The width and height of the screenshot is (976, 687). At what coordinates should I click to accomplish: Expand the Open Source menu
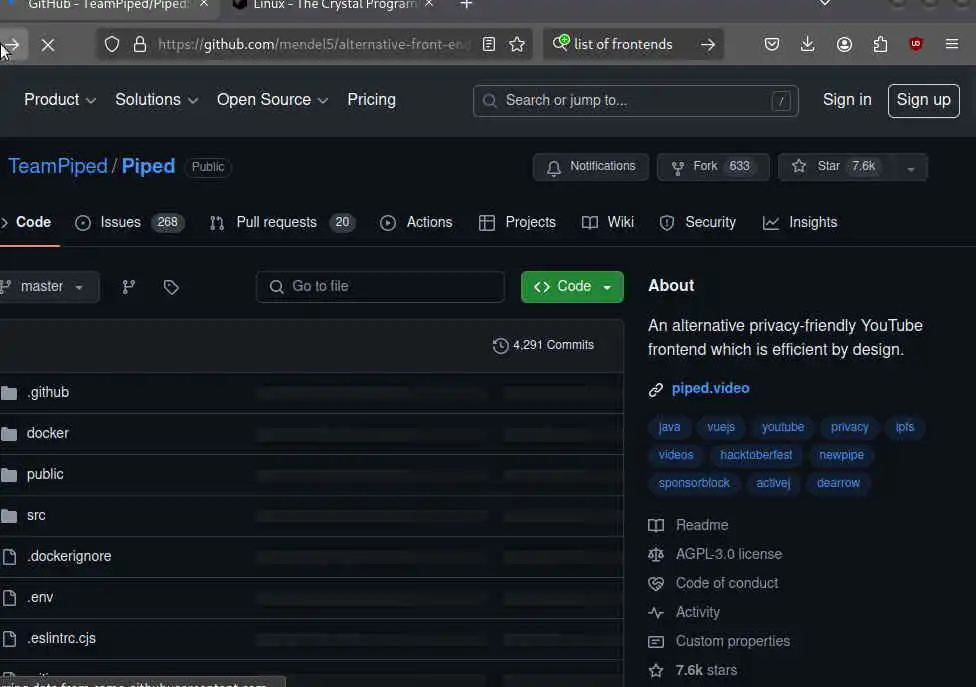click(272, 100)
